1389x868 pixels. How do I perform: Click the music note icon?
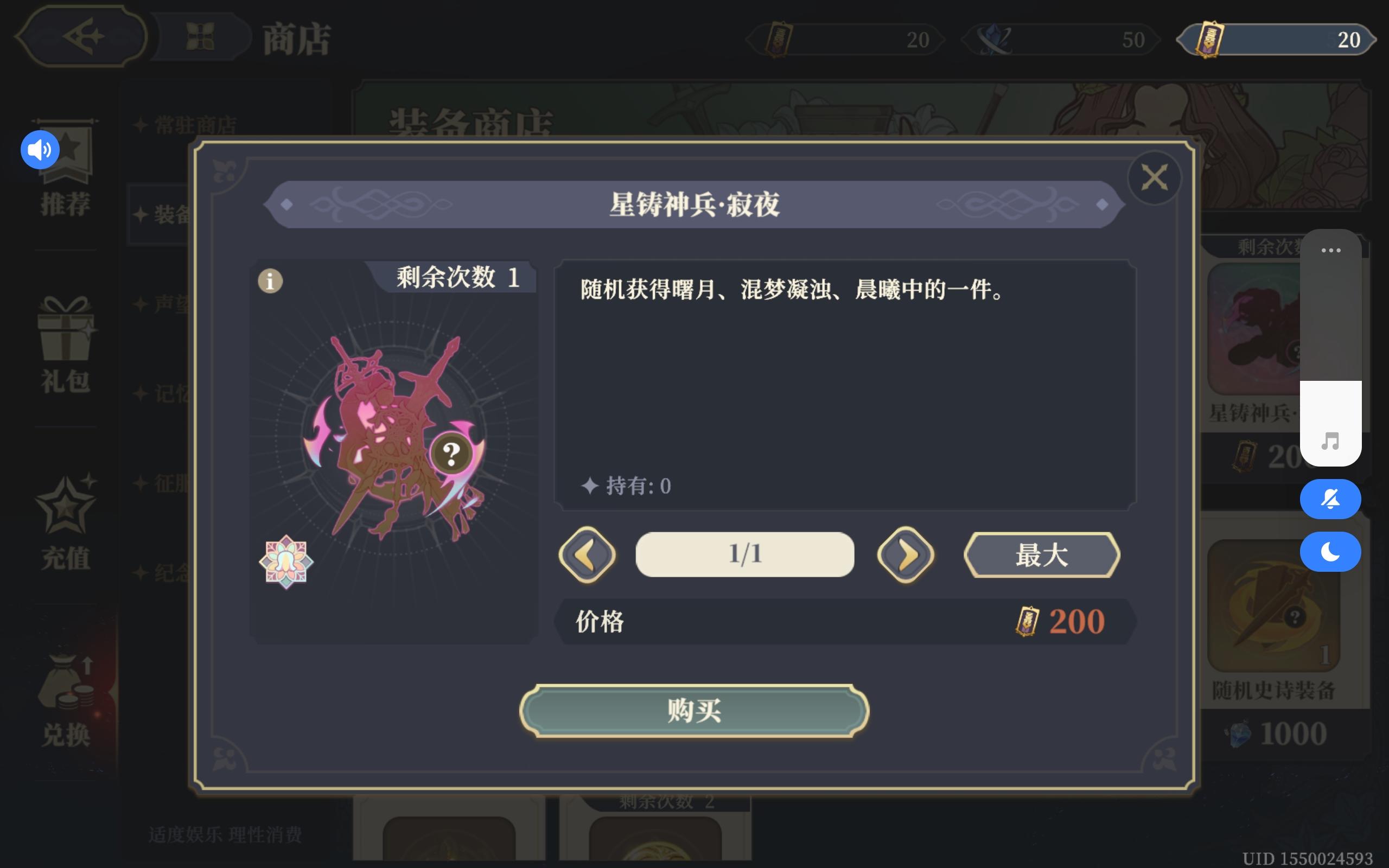point(1330,441)
